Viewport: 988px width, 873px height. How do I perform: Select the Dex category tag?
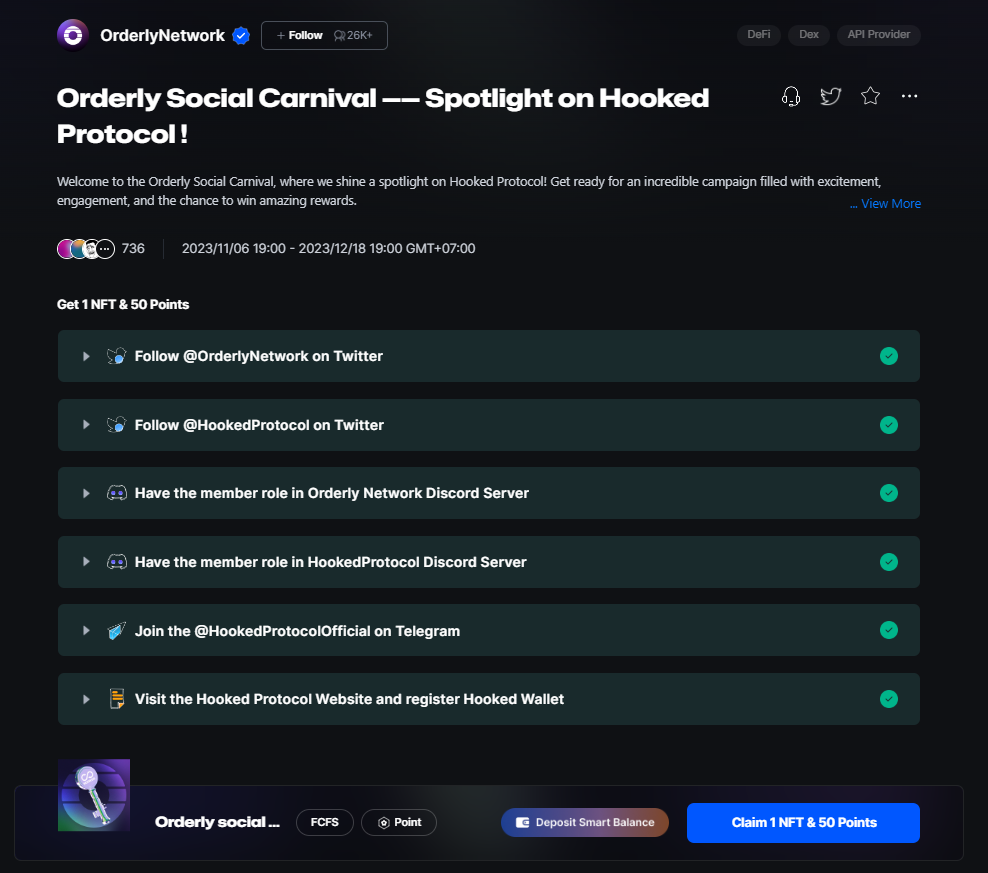pos(808,34)
